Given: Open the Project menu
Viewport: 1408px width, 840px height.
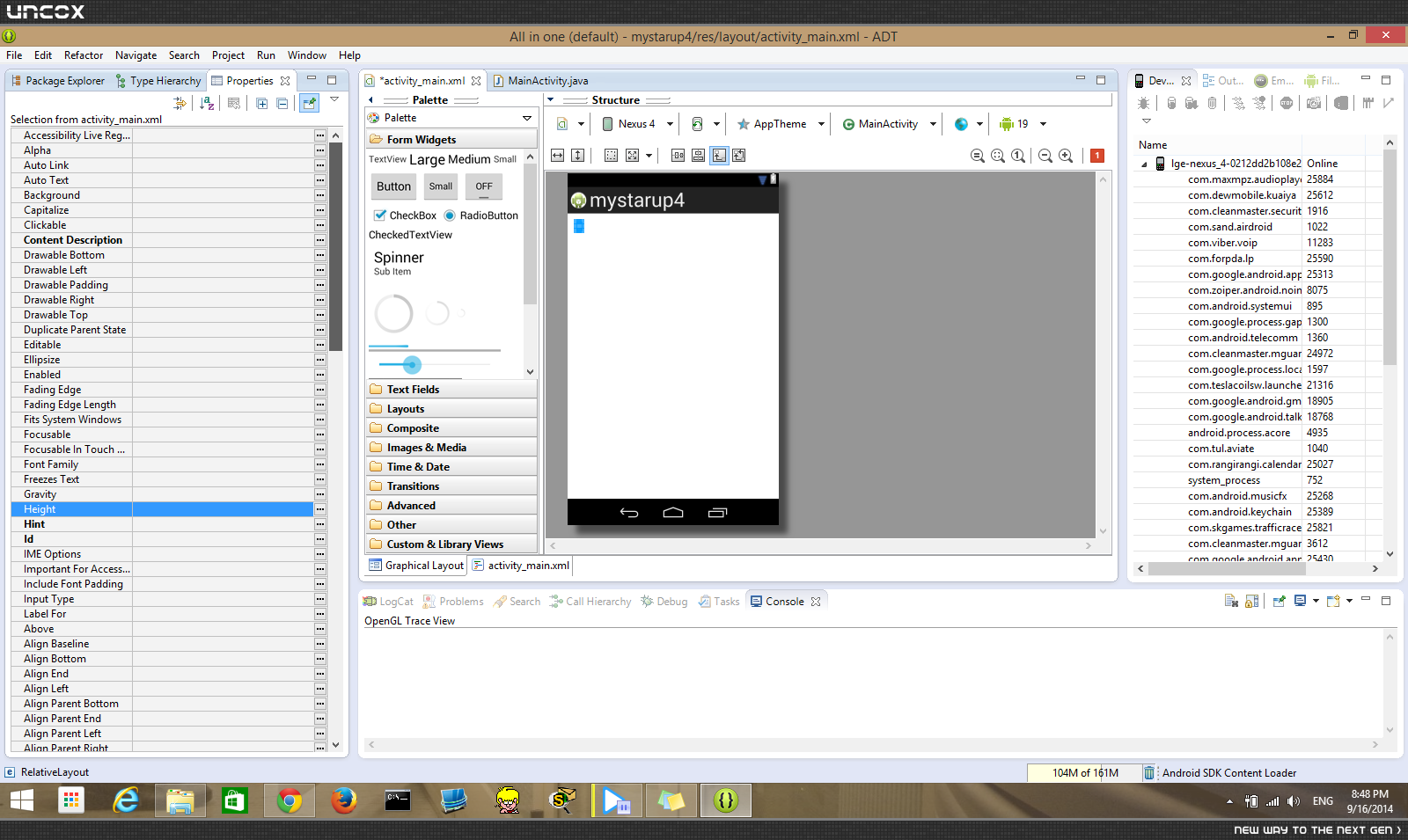Looking at the screenshot, I should coord(228,55).
